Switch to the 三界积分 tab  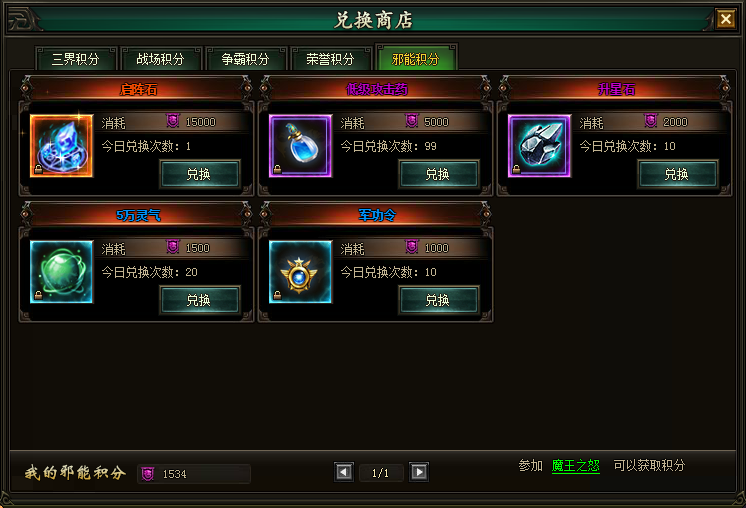click(76, 59)
